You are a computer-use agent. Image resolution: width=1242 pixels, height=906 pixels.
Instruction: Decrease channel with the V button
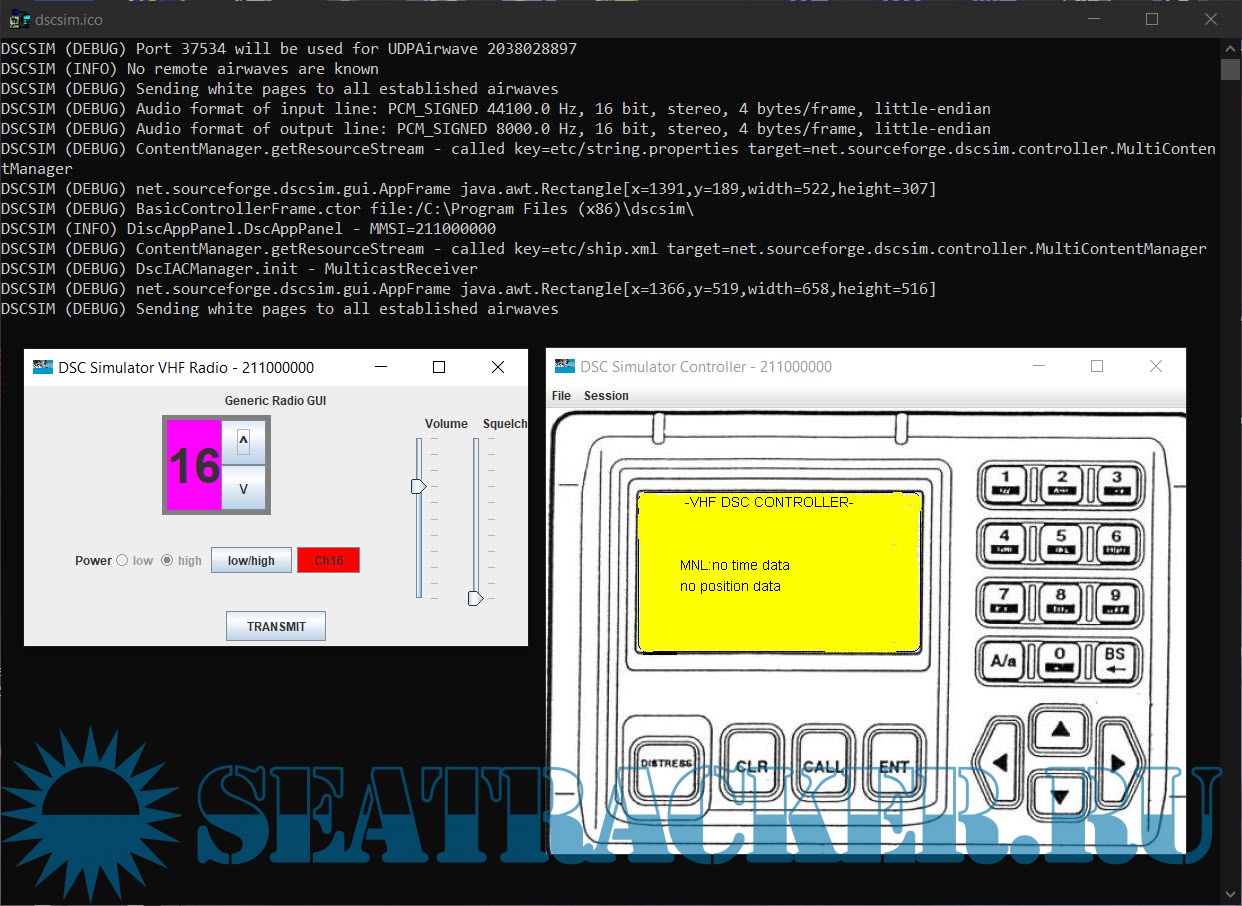click(x=243, y=490)
